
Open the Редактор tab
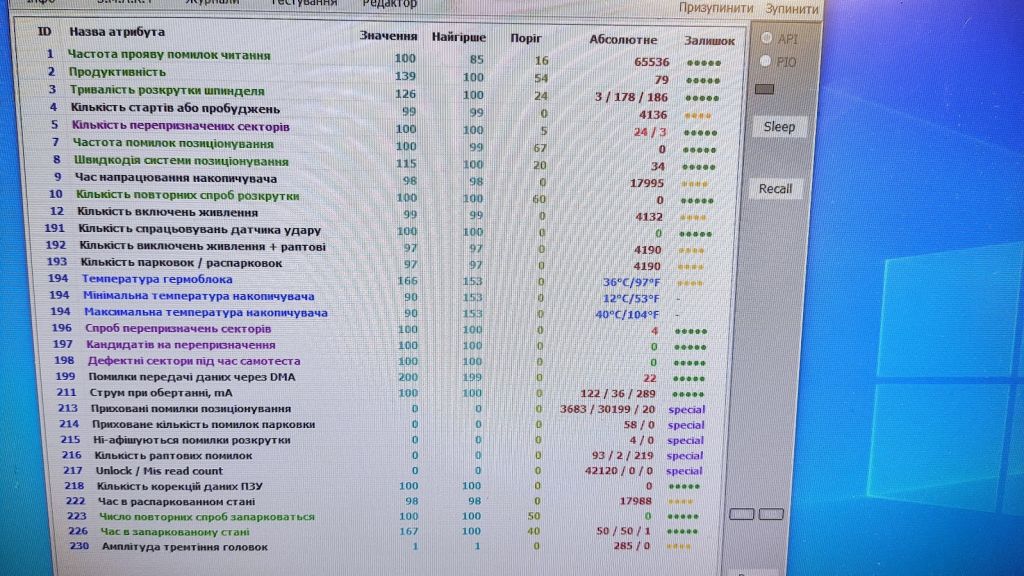pyautogui.click(x=389, y=4)
